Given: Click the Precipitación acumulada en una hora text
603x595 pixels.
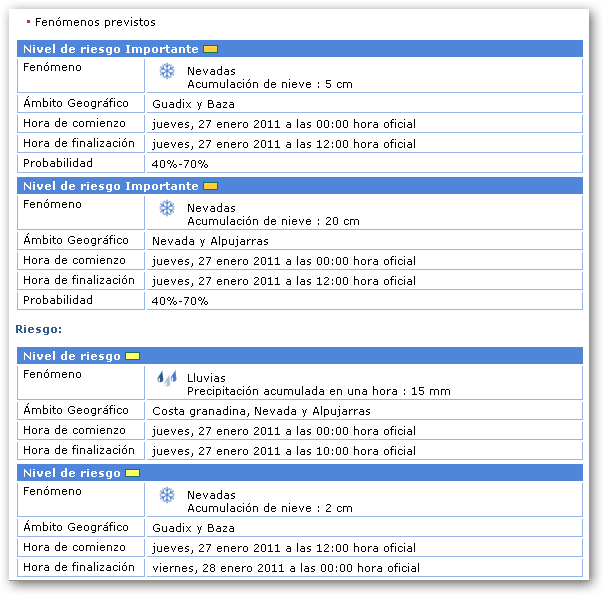Looking at the screenshot, I should 318,391.
